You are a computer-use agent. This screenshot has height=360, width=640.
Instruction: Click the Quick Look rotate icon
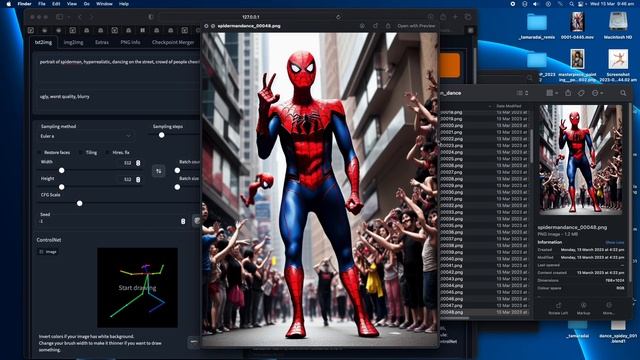(375, 26)
